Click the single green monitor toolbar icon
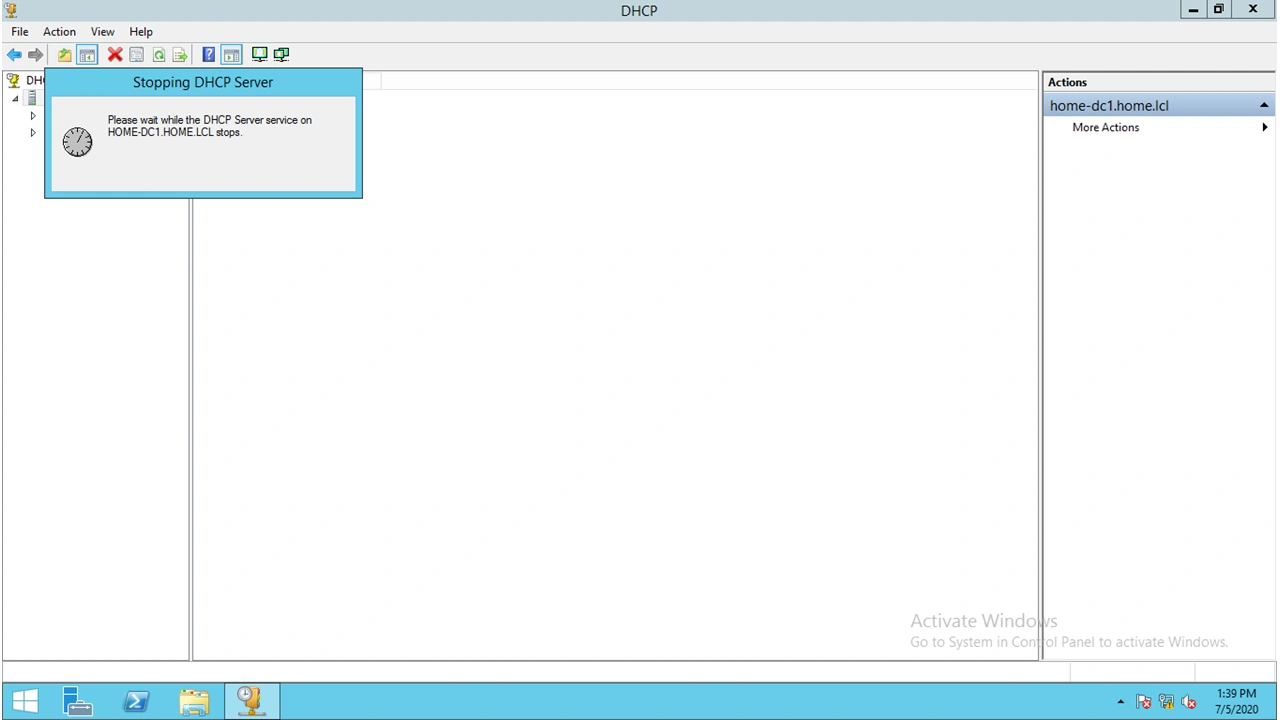Viewport: 1280px width, 720px height. pyautogui.click(x=260, y=55)
